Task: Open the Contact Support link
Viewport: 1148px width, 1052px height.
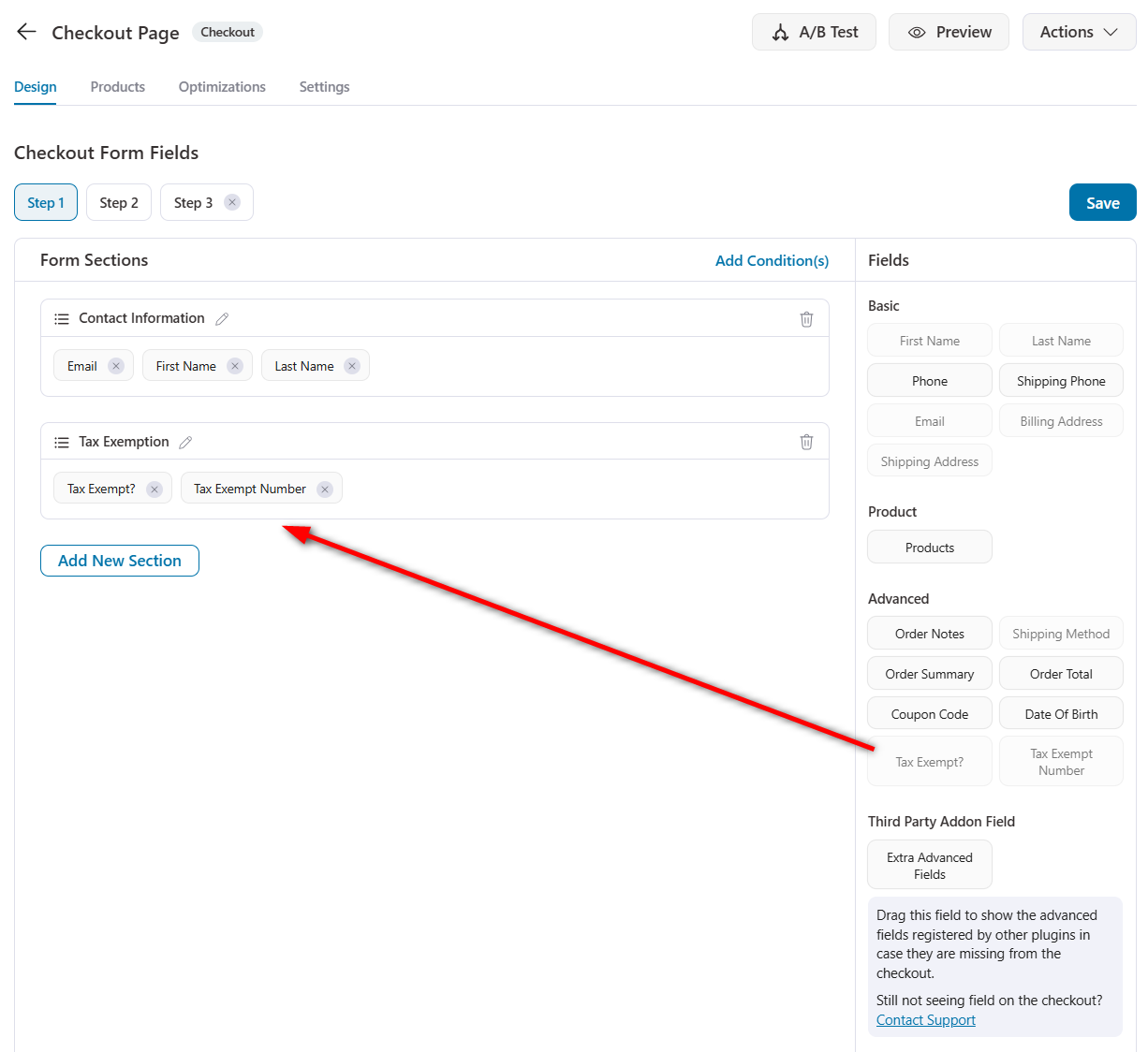Action: click(x=925, y=1019)
